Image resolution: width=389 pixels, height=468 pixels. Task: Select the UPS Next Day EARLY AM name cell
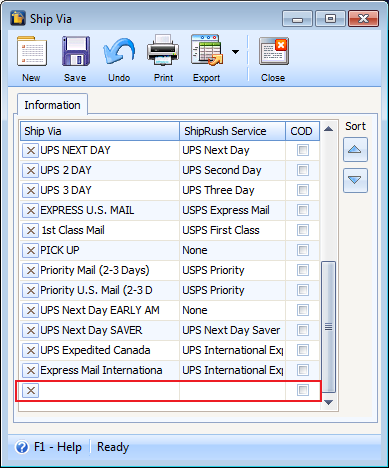pyautogui.click(x=109, y=310)
